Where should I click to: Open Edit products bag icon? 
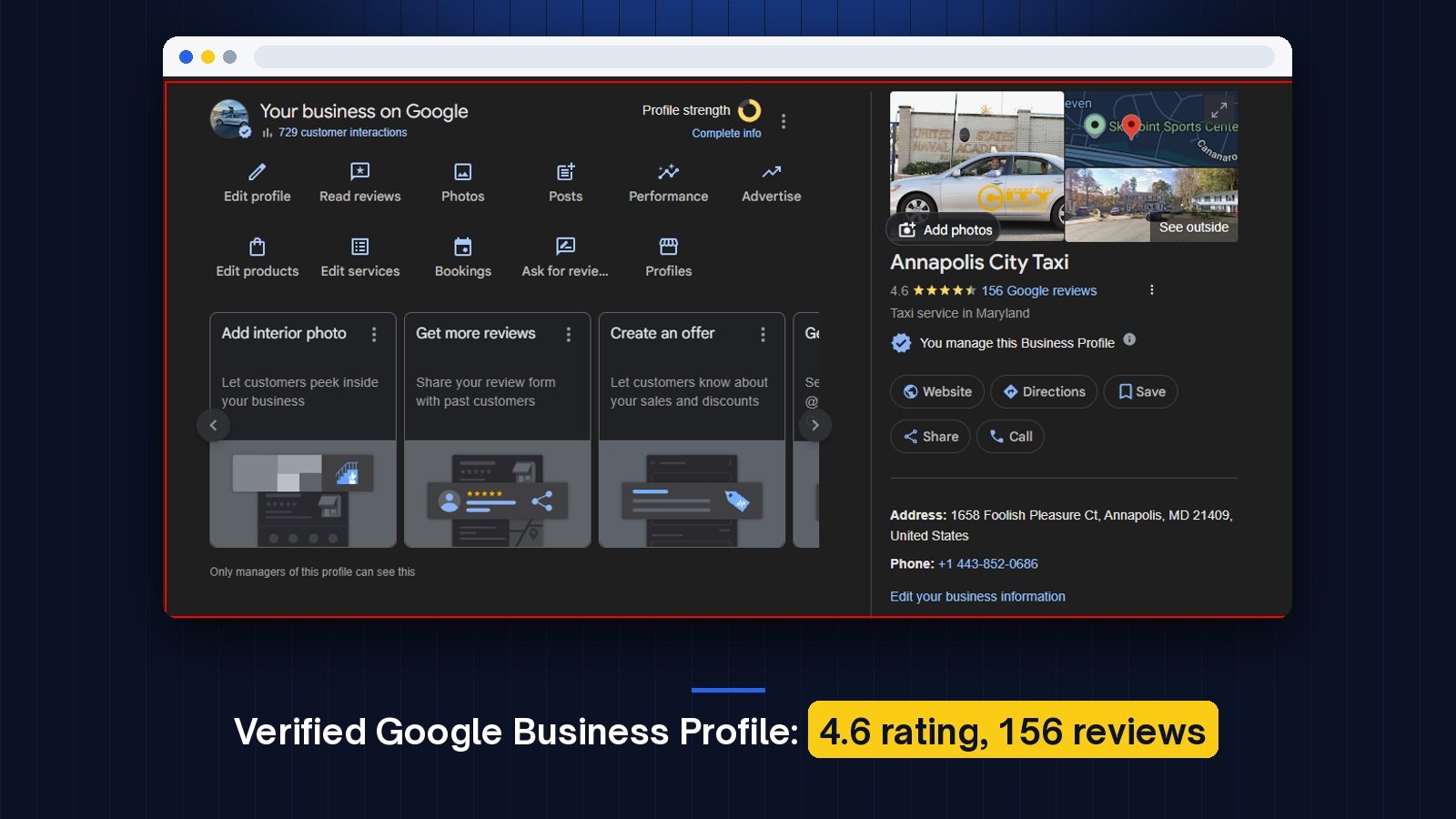click(258, 247)
